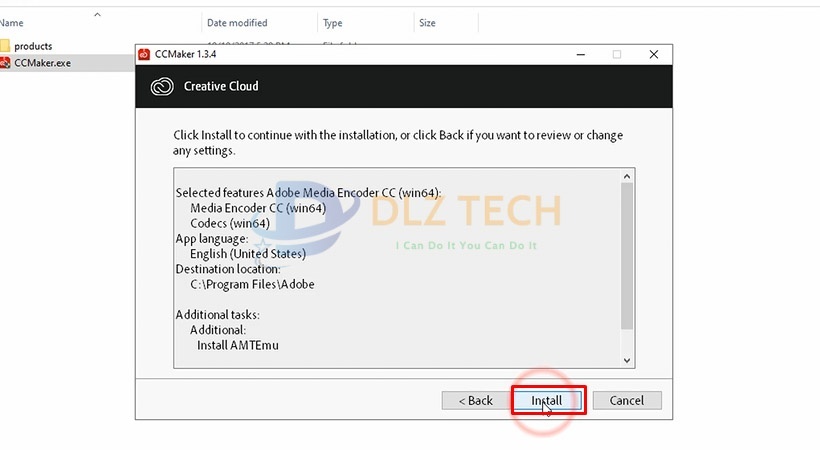Click 'Media Encoder CC (win64)' feature line
This screenshot has width=820, height=450.
click(x=258, y=208)
